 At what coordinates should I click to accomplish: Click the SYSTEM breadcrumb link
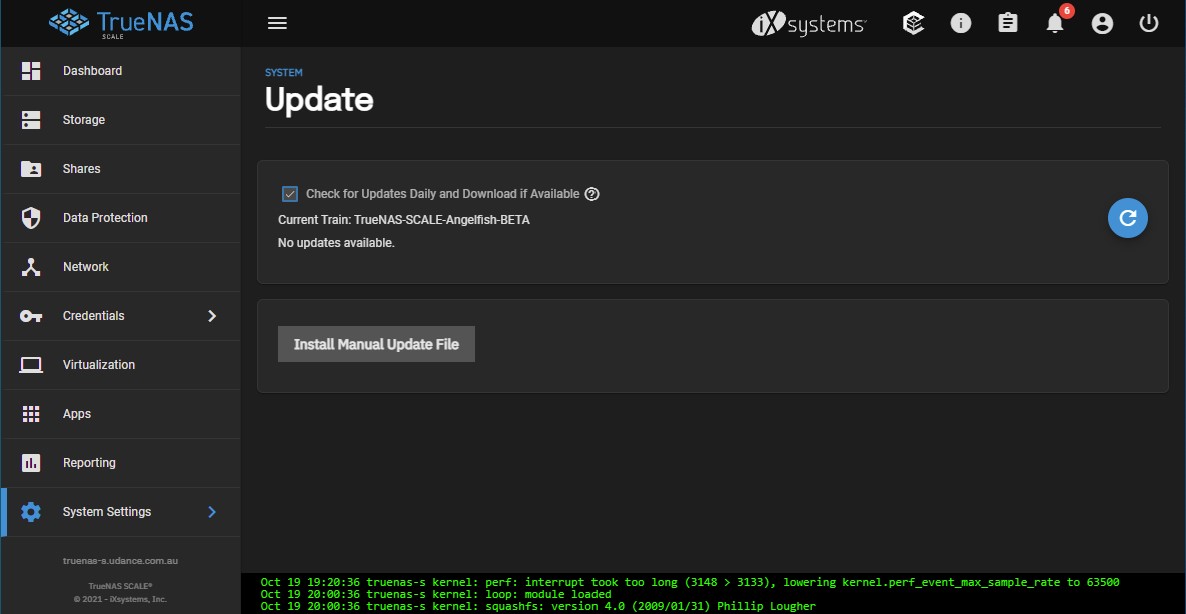(284, 73)
